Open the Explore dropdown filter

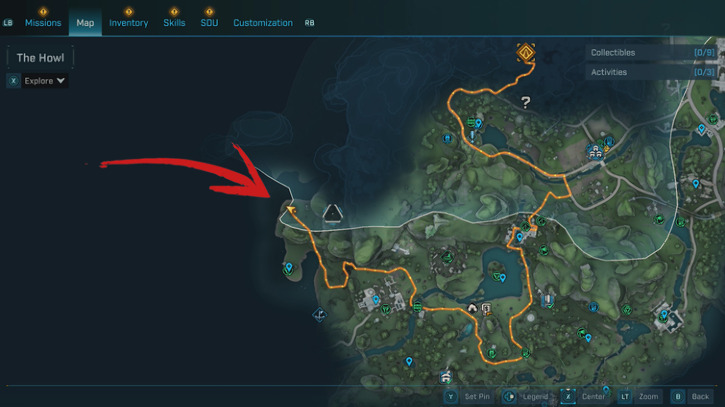click(37, 81)
